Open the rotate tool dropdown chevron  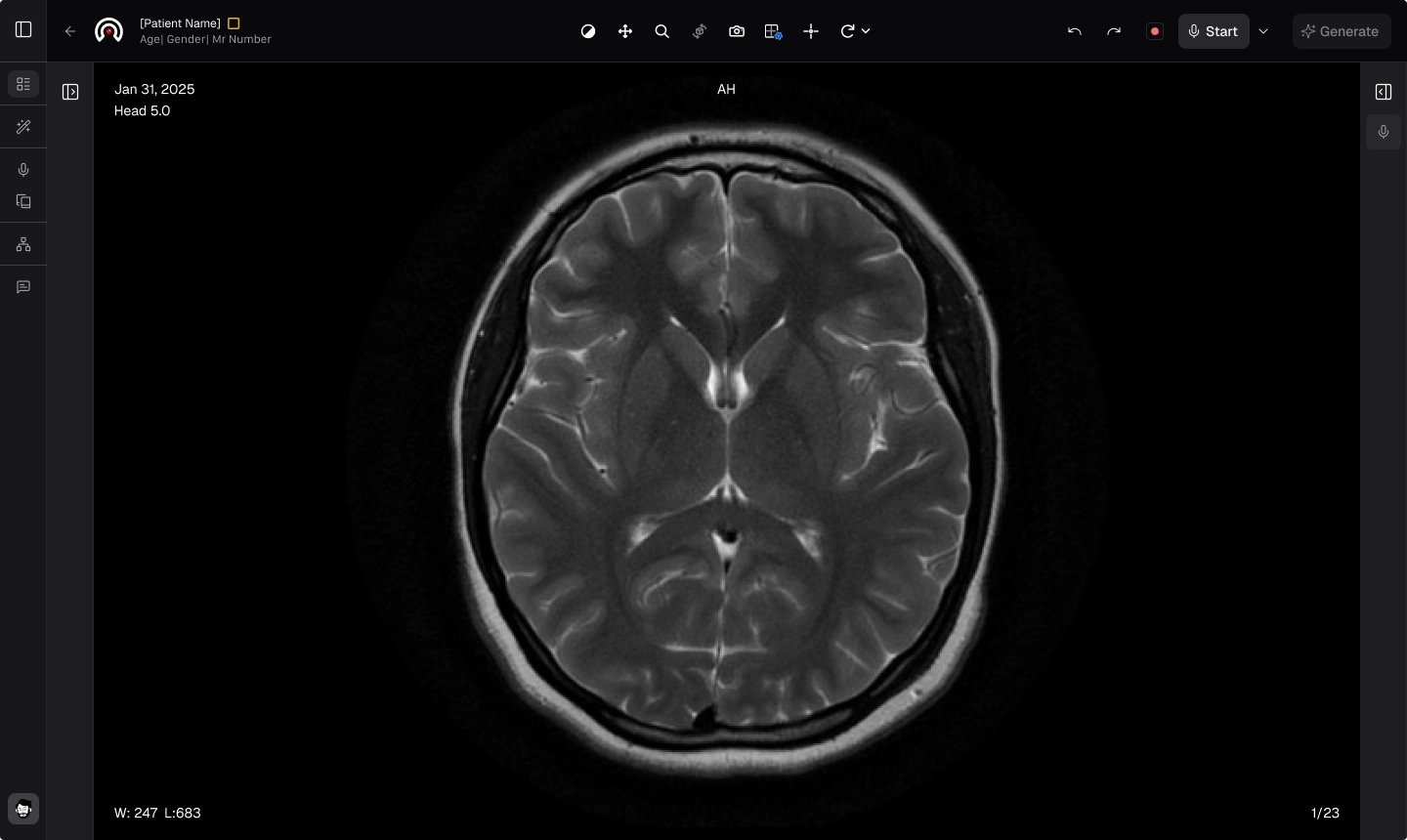[866, 31]
